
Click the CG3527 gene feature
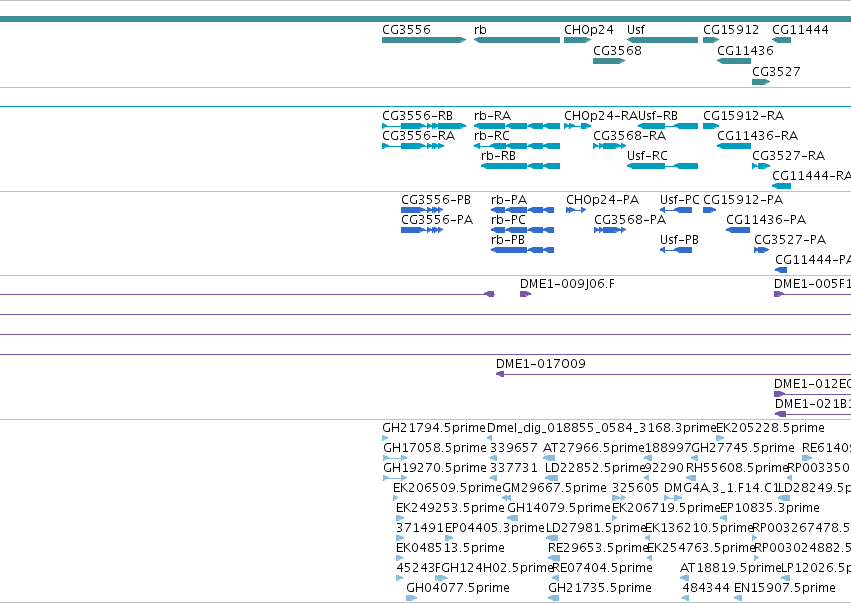(x=761, y=82)
